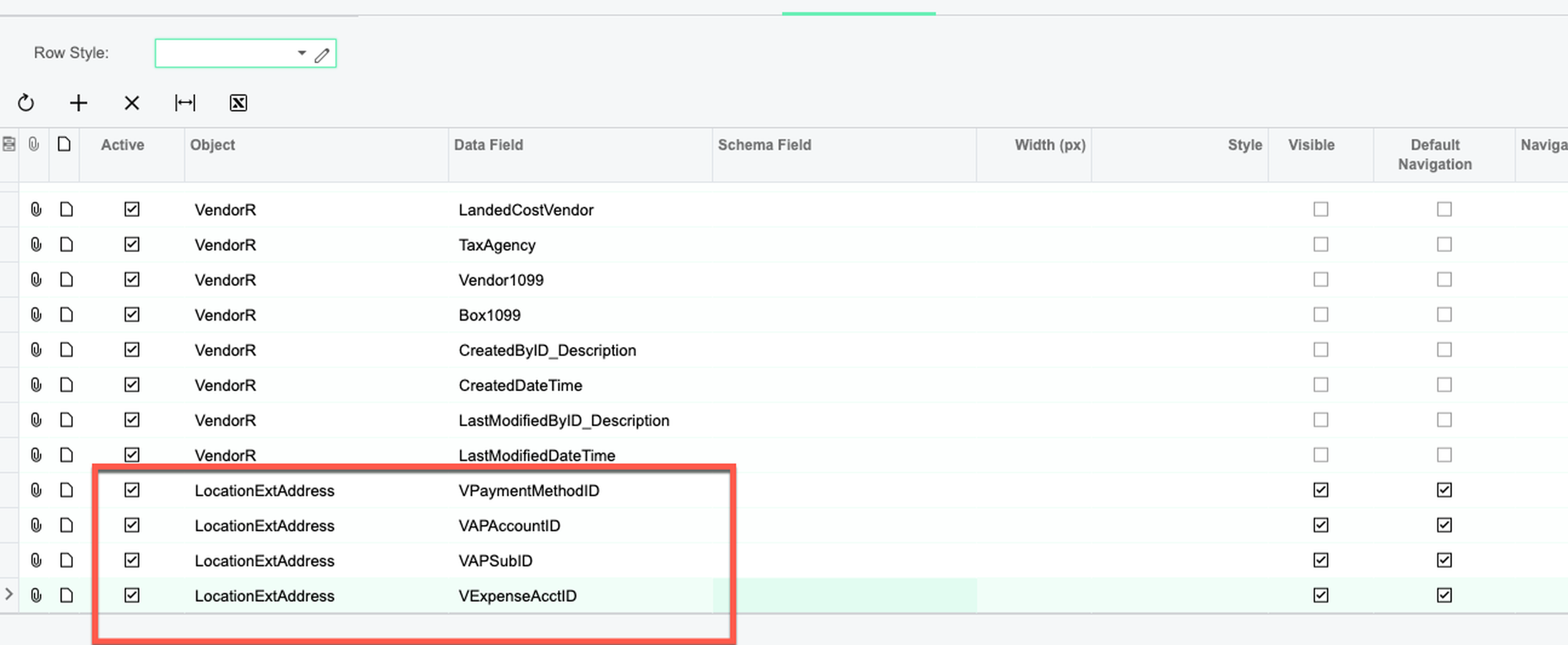Click the Default Navigation column header
Screen dimensions: 1568x645
pos(1435,155)
